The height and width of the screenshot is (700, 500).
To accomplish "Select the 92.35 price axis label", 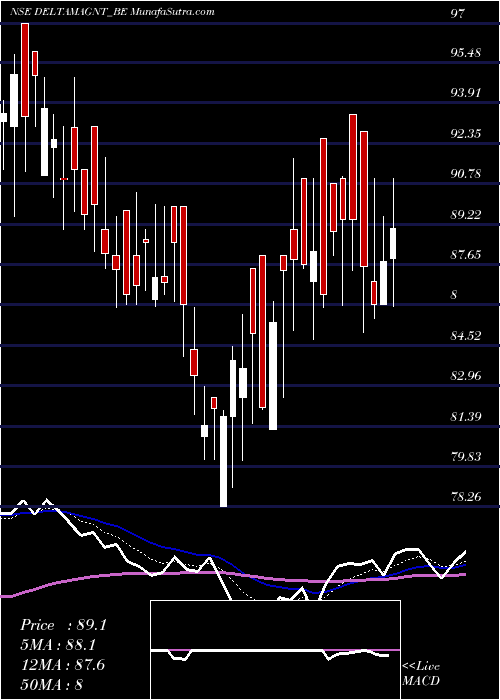I will [x=466, y=133].
